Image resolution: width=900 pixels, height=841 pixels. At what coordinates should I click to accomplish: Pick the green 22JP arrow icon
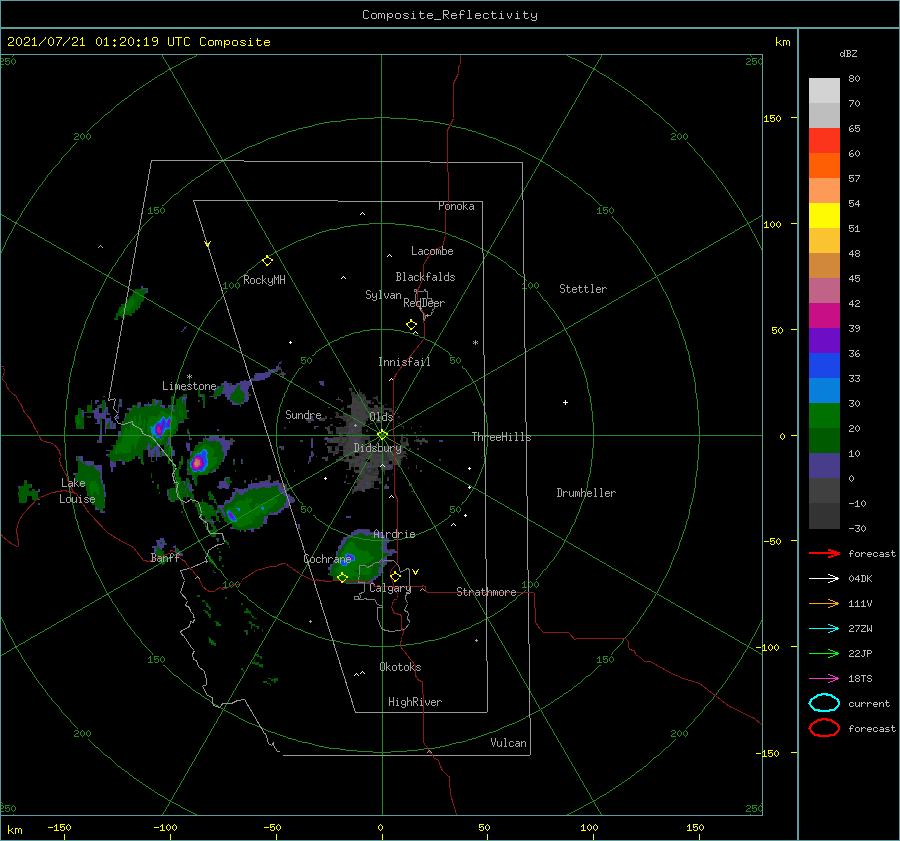824,653
